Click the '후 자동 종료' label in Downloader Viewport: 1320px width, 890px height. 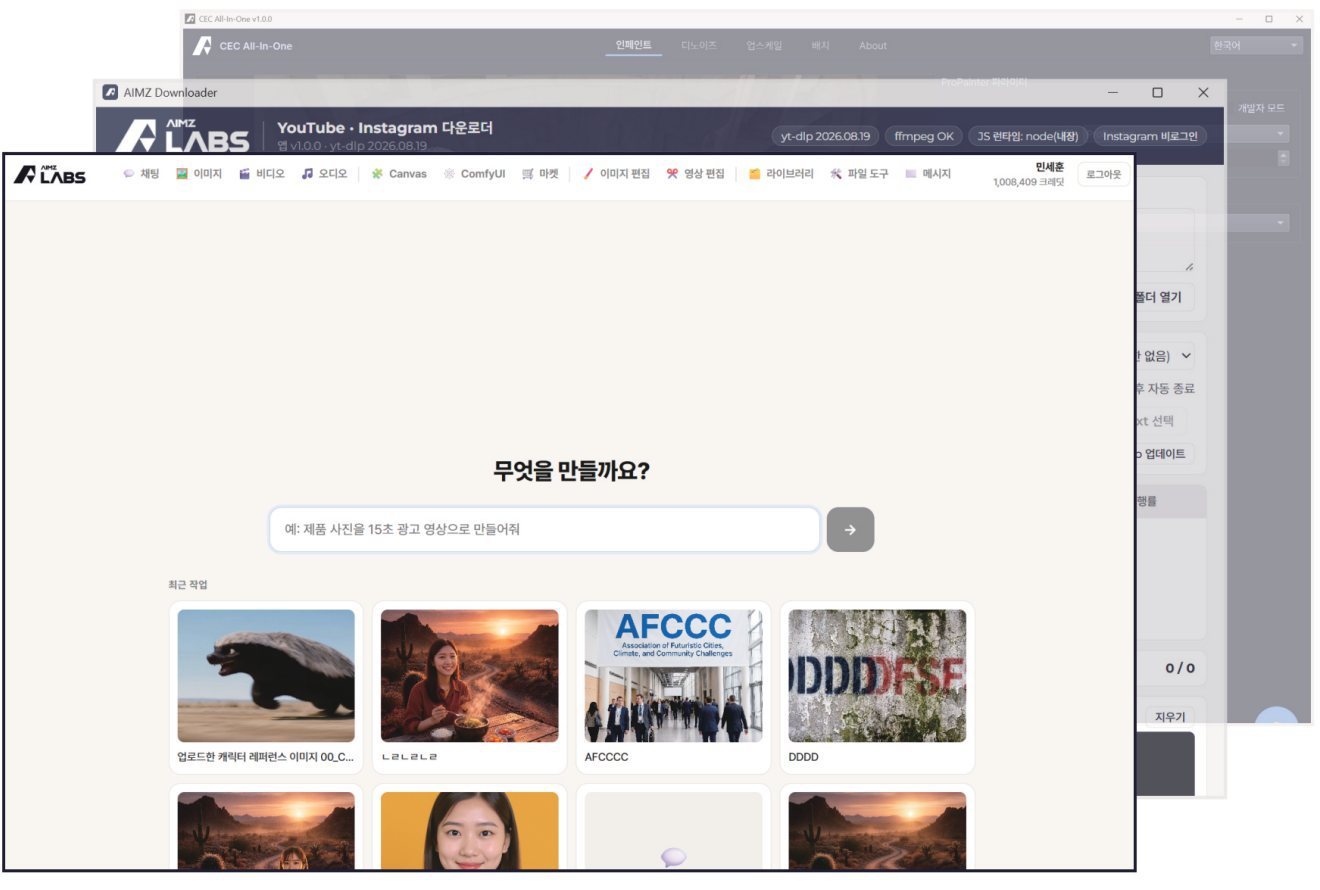coord(1165,389)
